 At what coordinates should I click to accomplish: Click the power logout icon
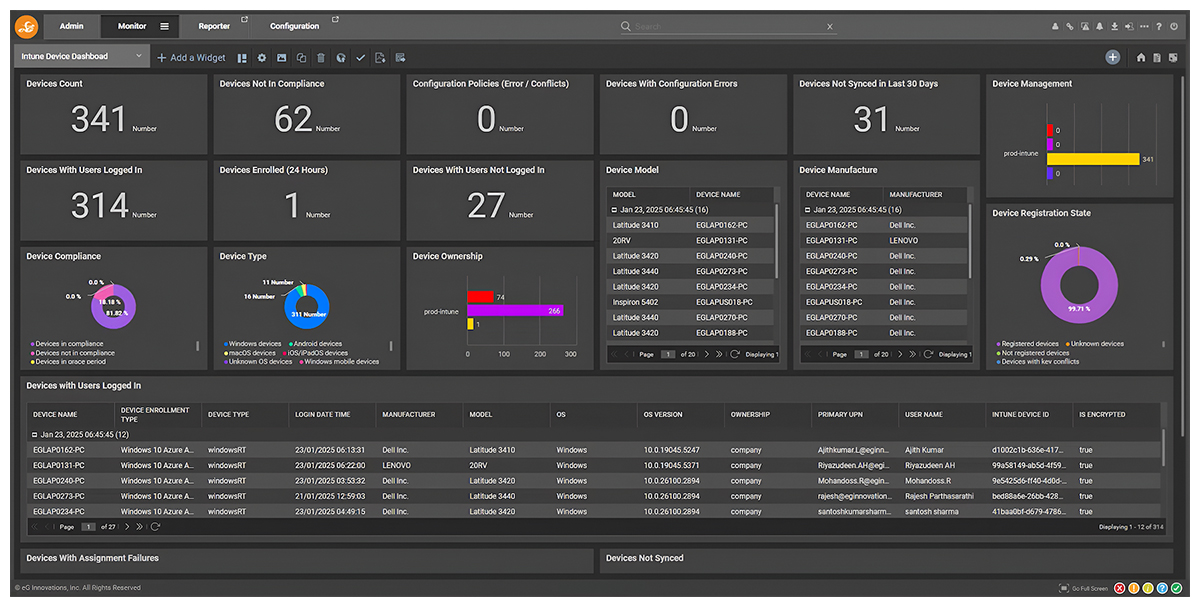(1174, 27)
